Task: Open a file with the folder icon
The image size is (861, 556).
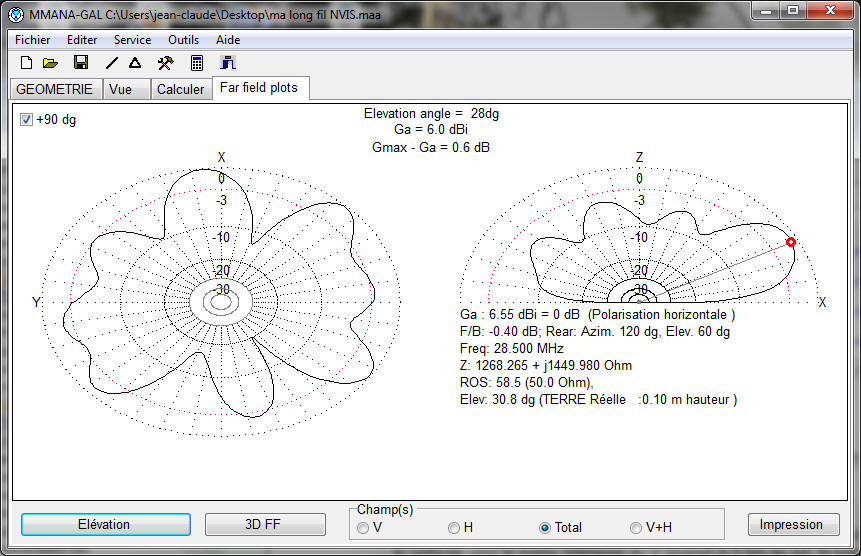Action: pos(51,63)
